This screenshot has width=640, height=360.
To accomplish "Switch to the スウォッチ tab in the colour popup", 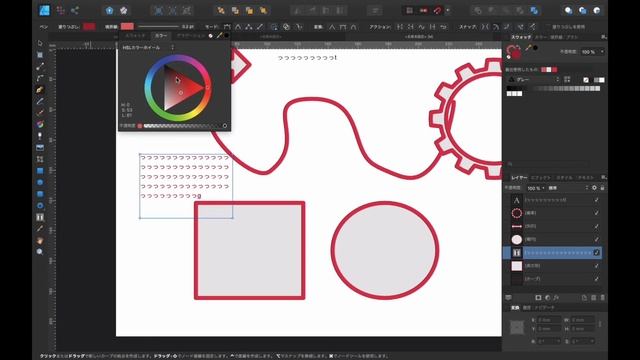I will pos(135,36).
